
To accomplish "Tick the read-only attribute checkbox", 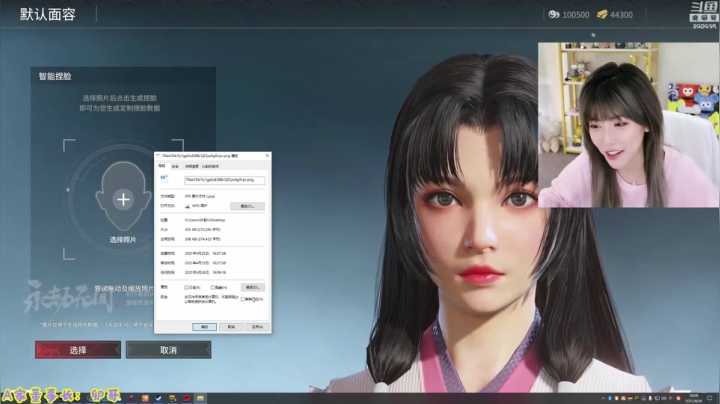I will pos(186,287).
